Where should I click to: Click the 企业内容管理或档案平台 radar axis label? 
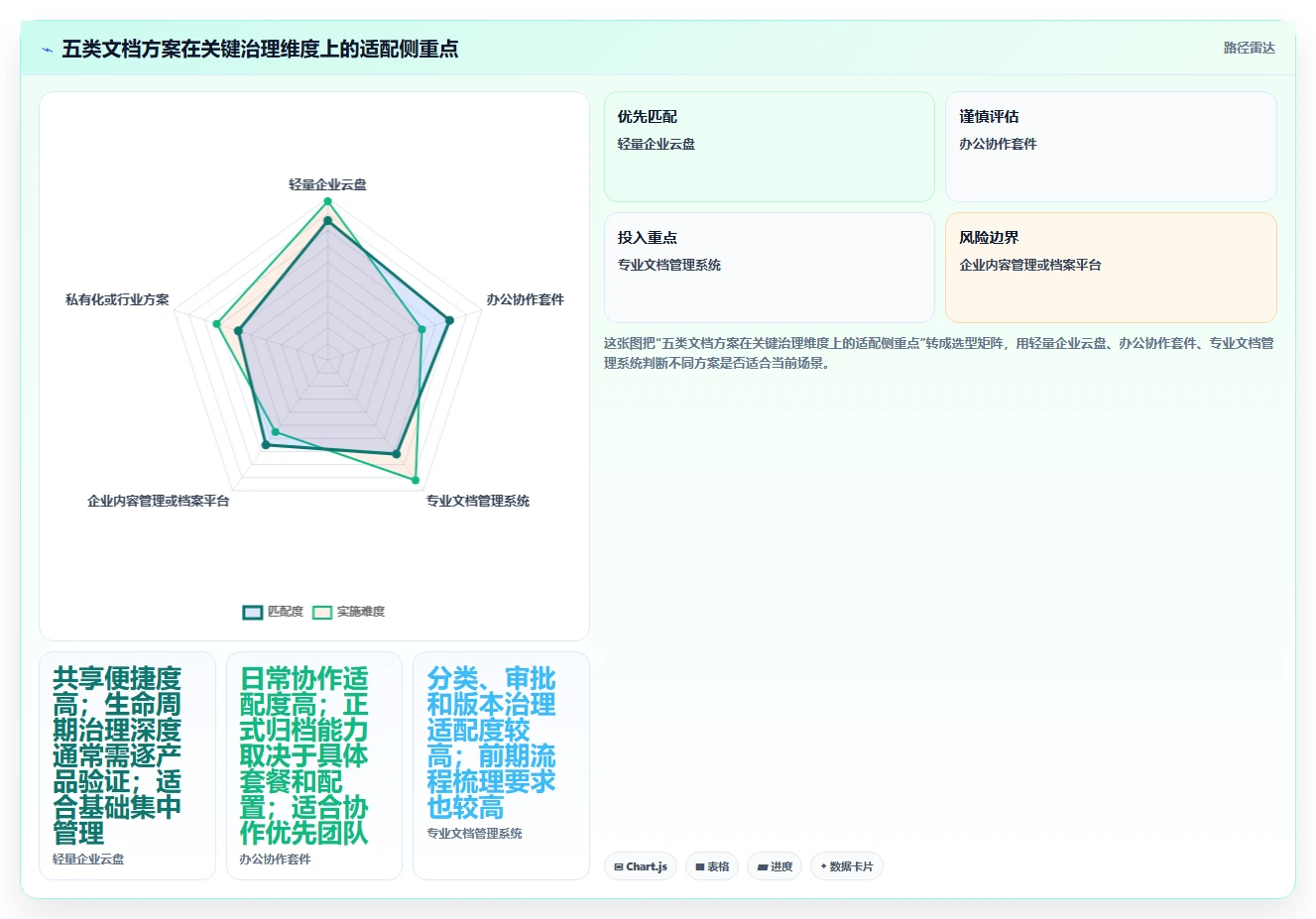click(159, 501)
